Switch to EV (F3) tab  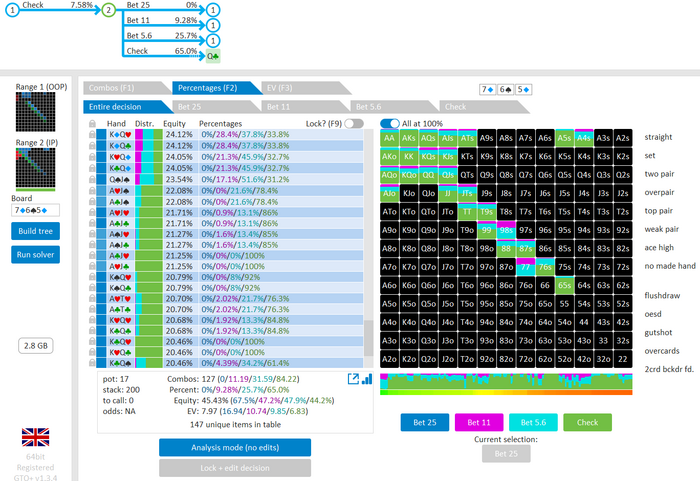point(304,88)
